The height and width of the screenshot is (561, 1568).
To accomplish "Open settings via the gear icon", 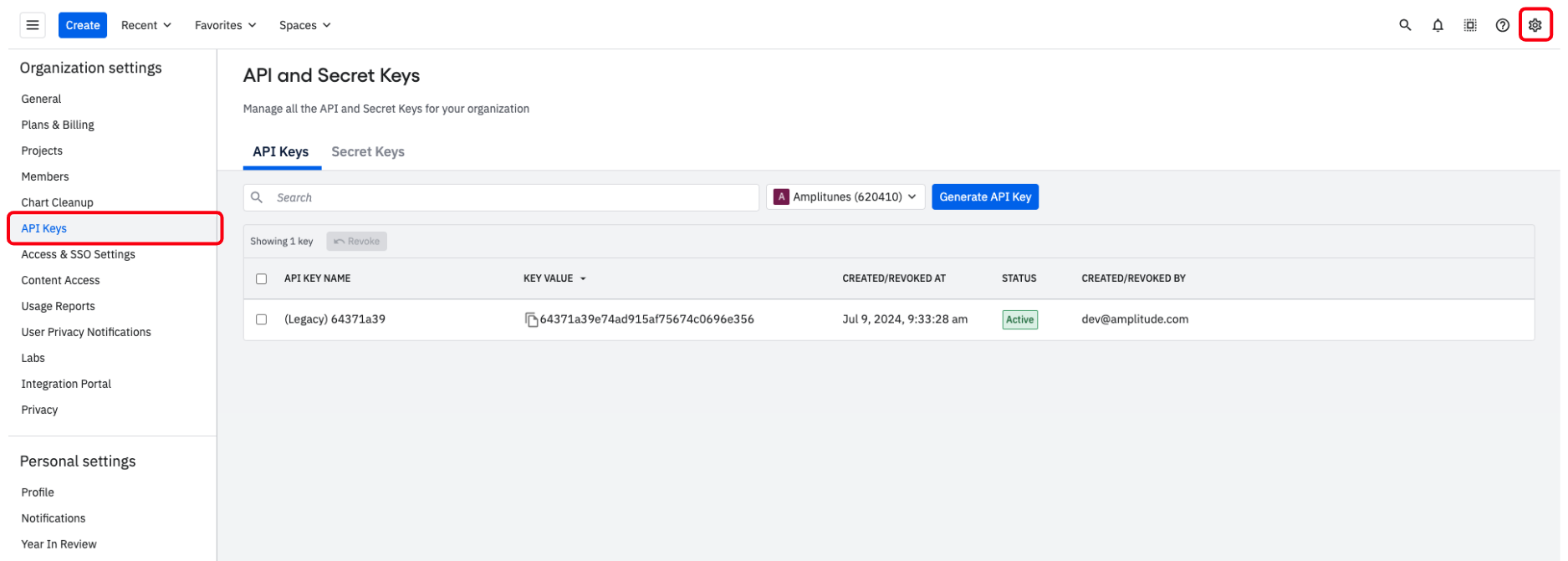I will 1535,25.
